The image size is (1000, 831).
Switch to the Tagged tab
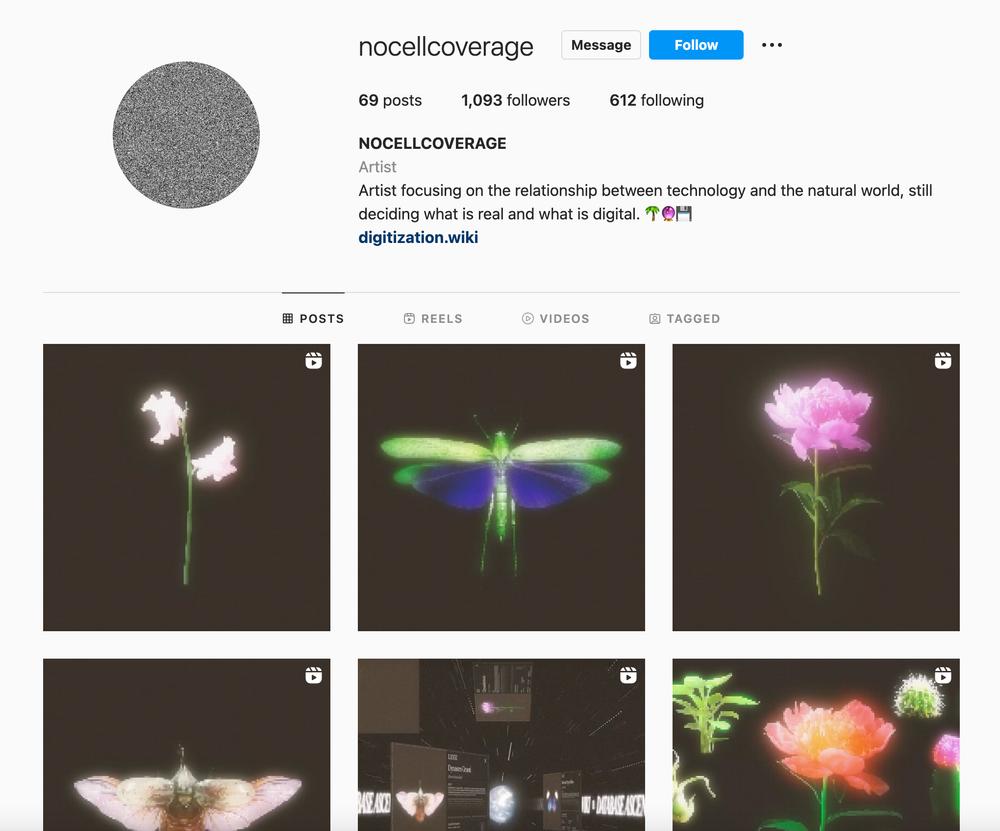point(684,318)
